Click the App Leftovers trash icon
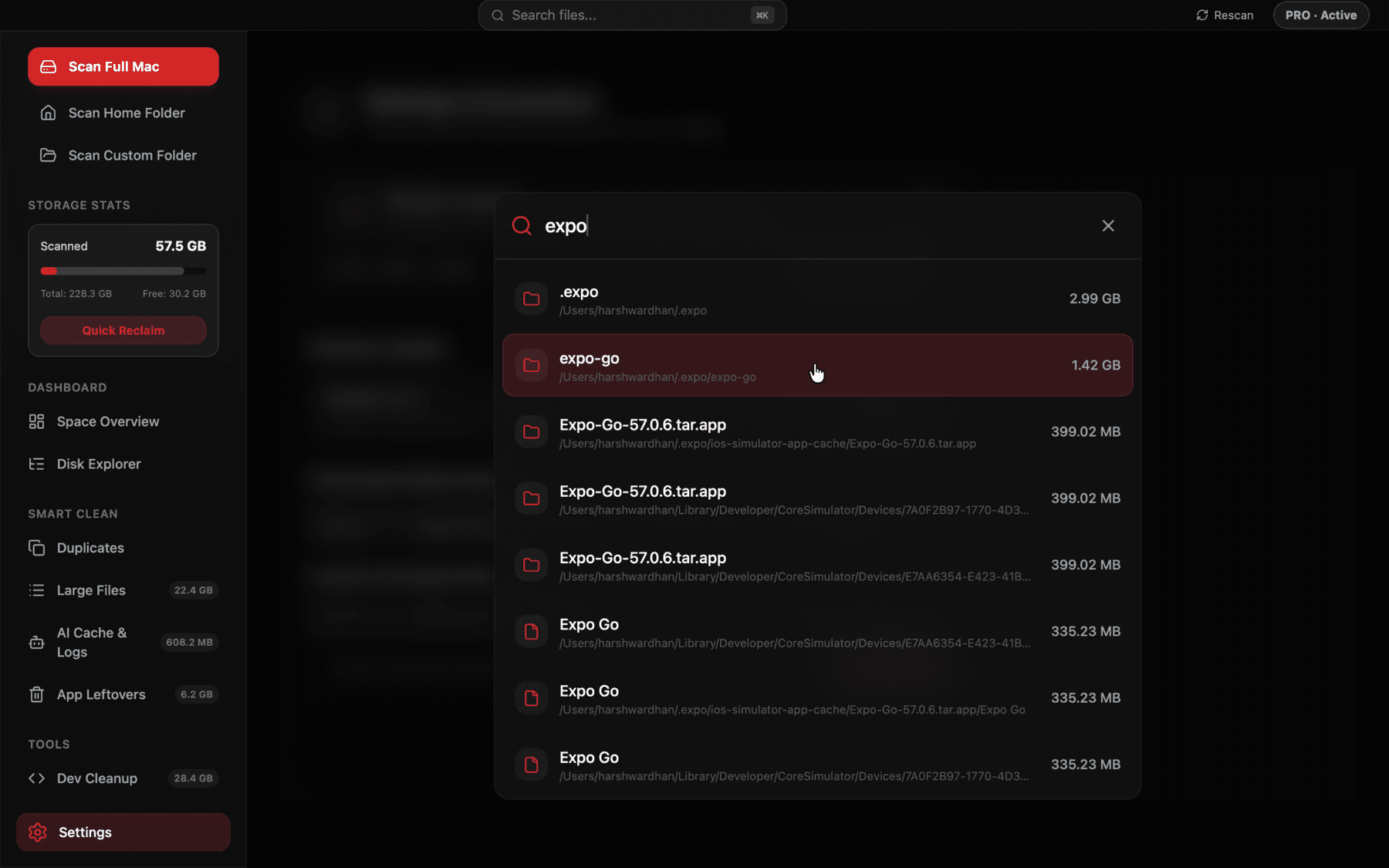The width and height of the screenshot is (1389, 868). click(x=36, y=694)
